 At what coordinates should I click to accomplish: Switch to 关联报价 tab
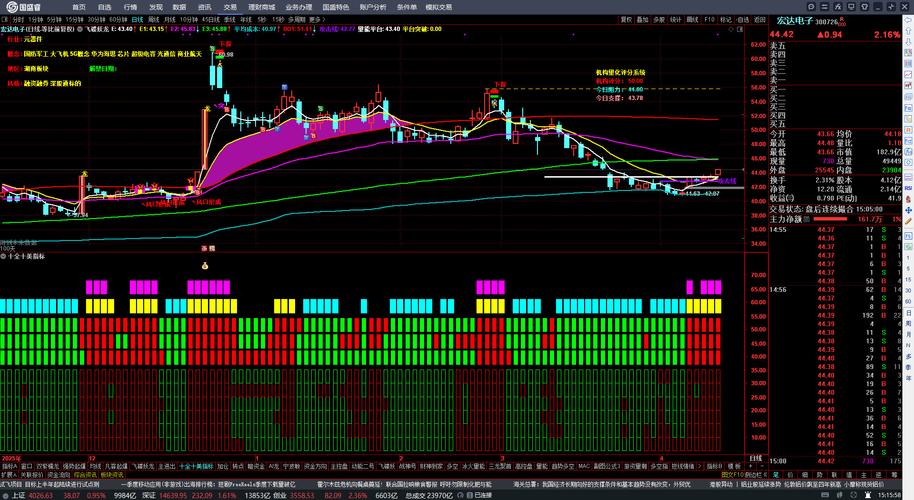pyautogui.click(x=32, y=475)
